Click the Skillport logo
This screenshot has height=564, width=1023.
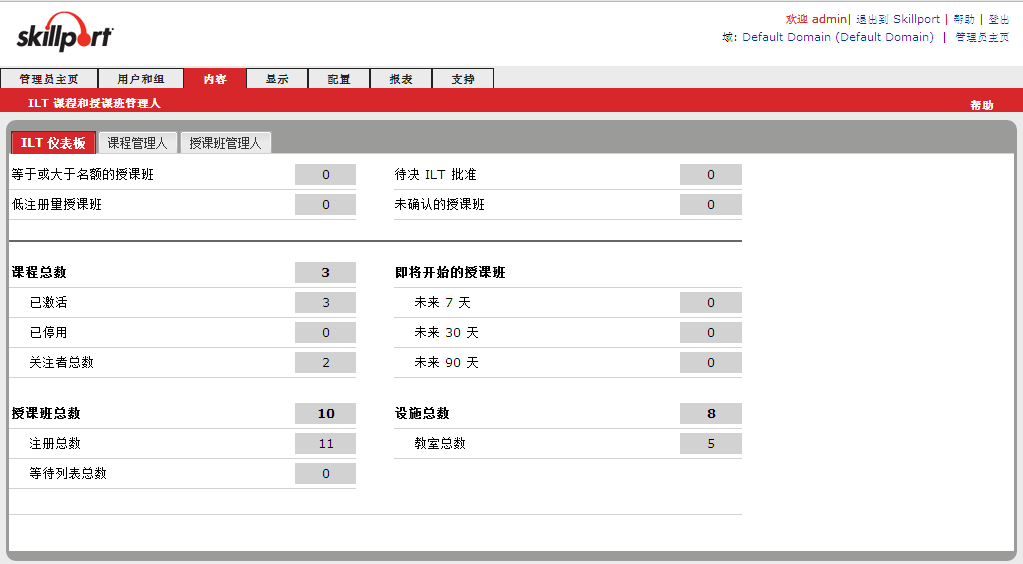pyautogui.click(x=65, y=33)
